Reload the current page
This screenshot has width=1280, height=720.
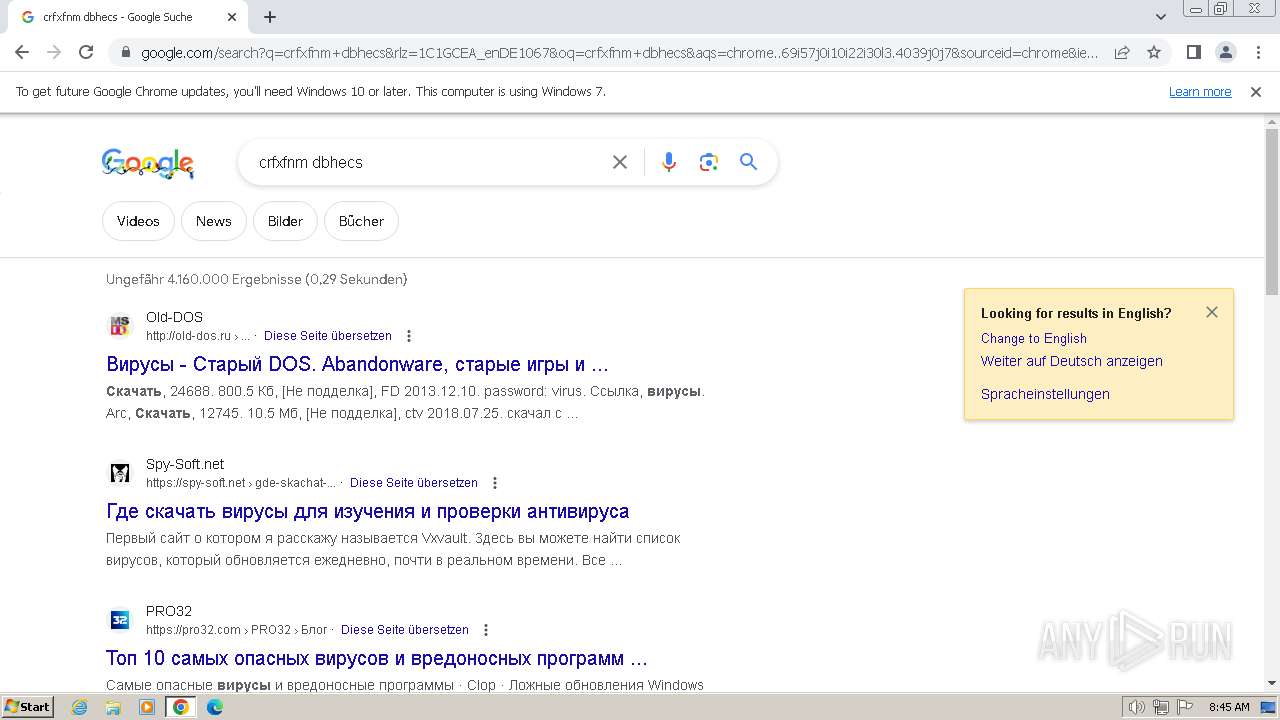coord(86,52)
